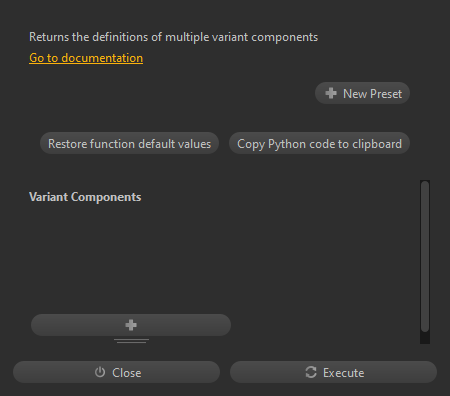The height and width of the screenshot is (396, 450).
Task: Restore function default values
Action: [129, 143]
